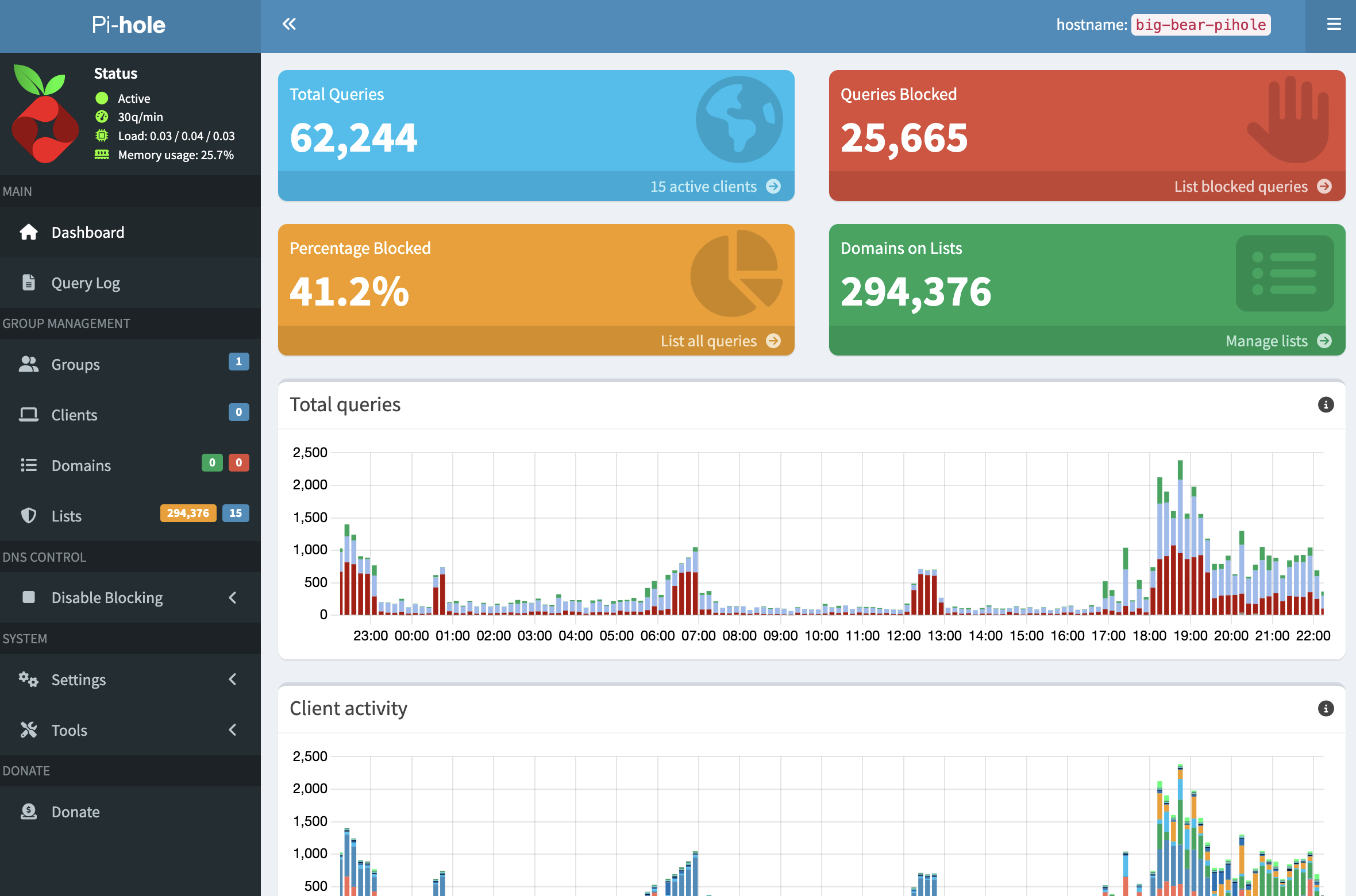Image resolution: width=1356 pixels, height=896 pixels.
Task: Open Domains under Group Management
Action: pos(81,465)
